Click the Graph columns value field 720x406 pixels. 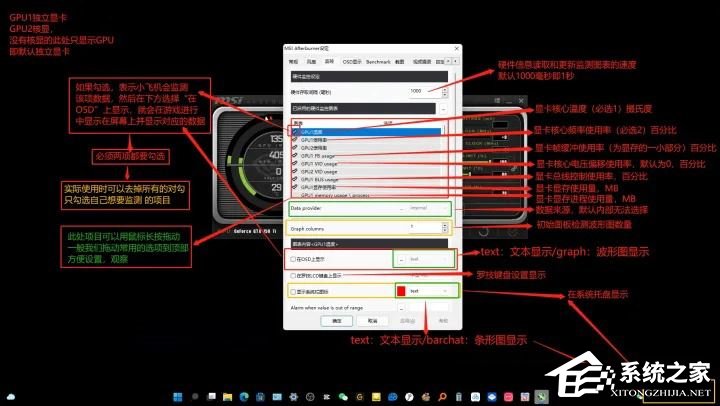coord(425,227)
